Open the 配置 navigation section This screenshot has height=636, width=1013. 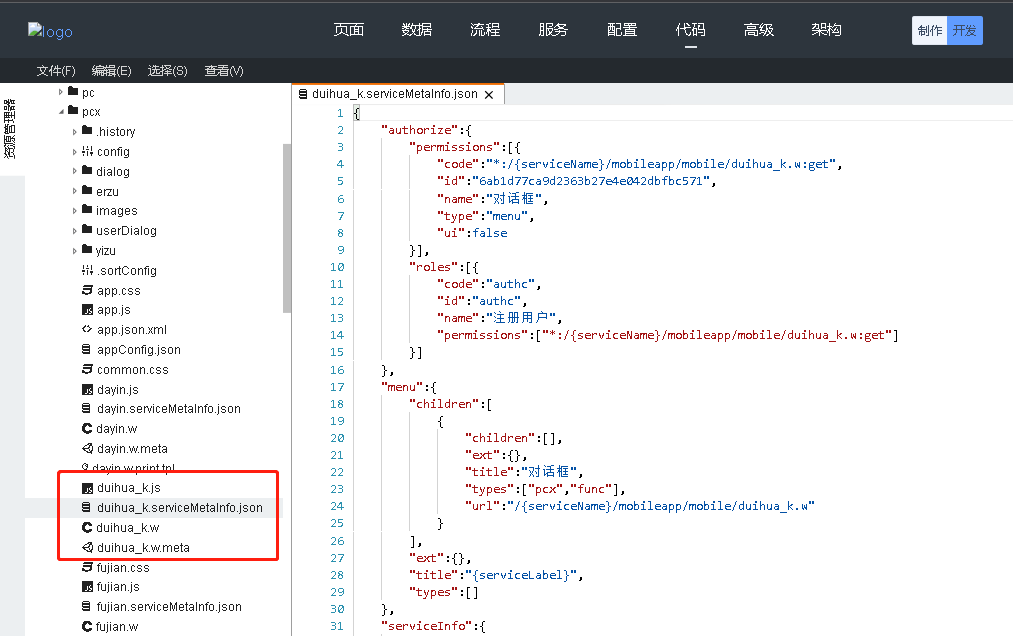coord(622,30)
